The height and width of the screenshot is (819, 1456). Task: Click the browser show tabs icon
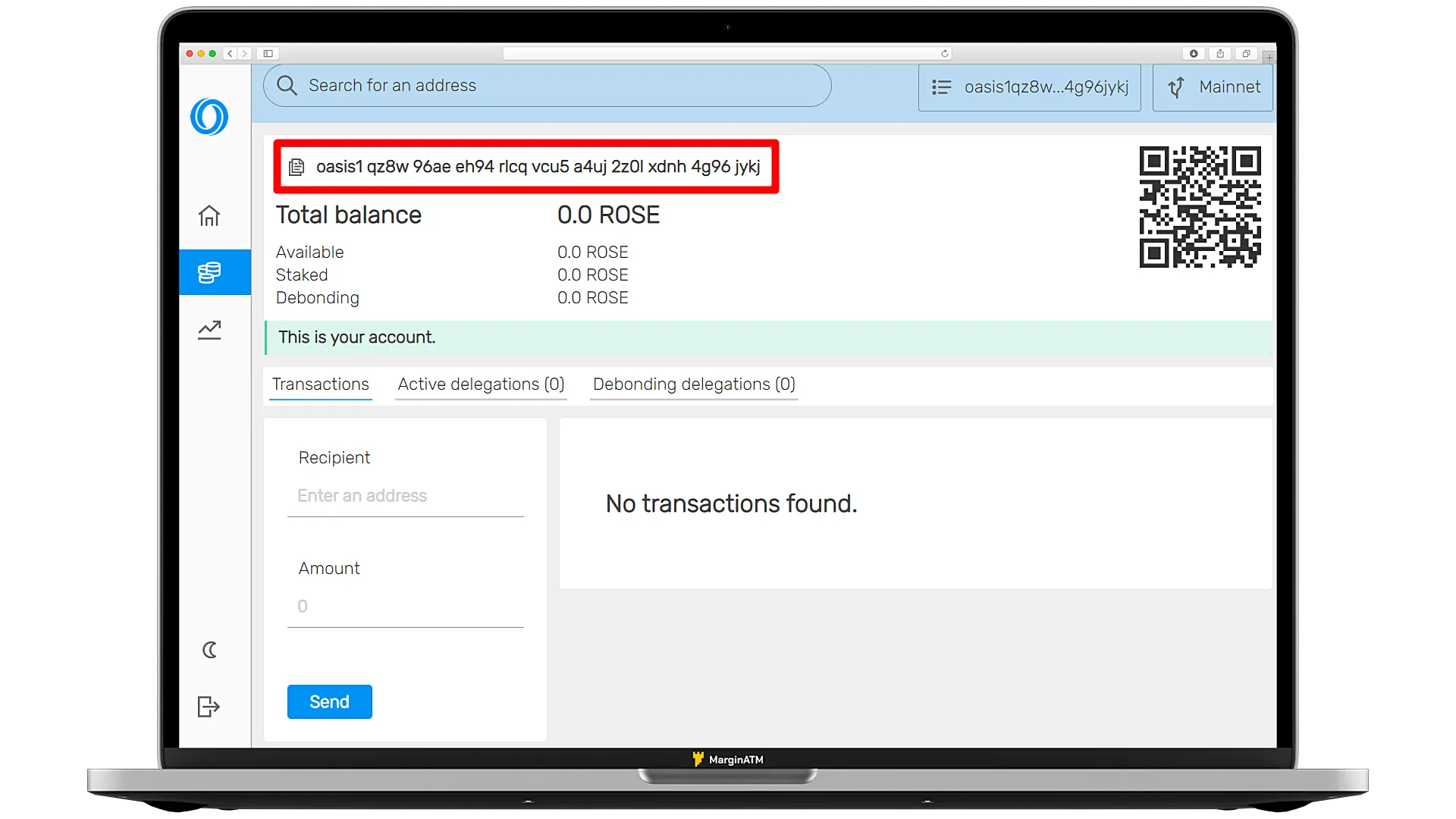[1246, 54]
